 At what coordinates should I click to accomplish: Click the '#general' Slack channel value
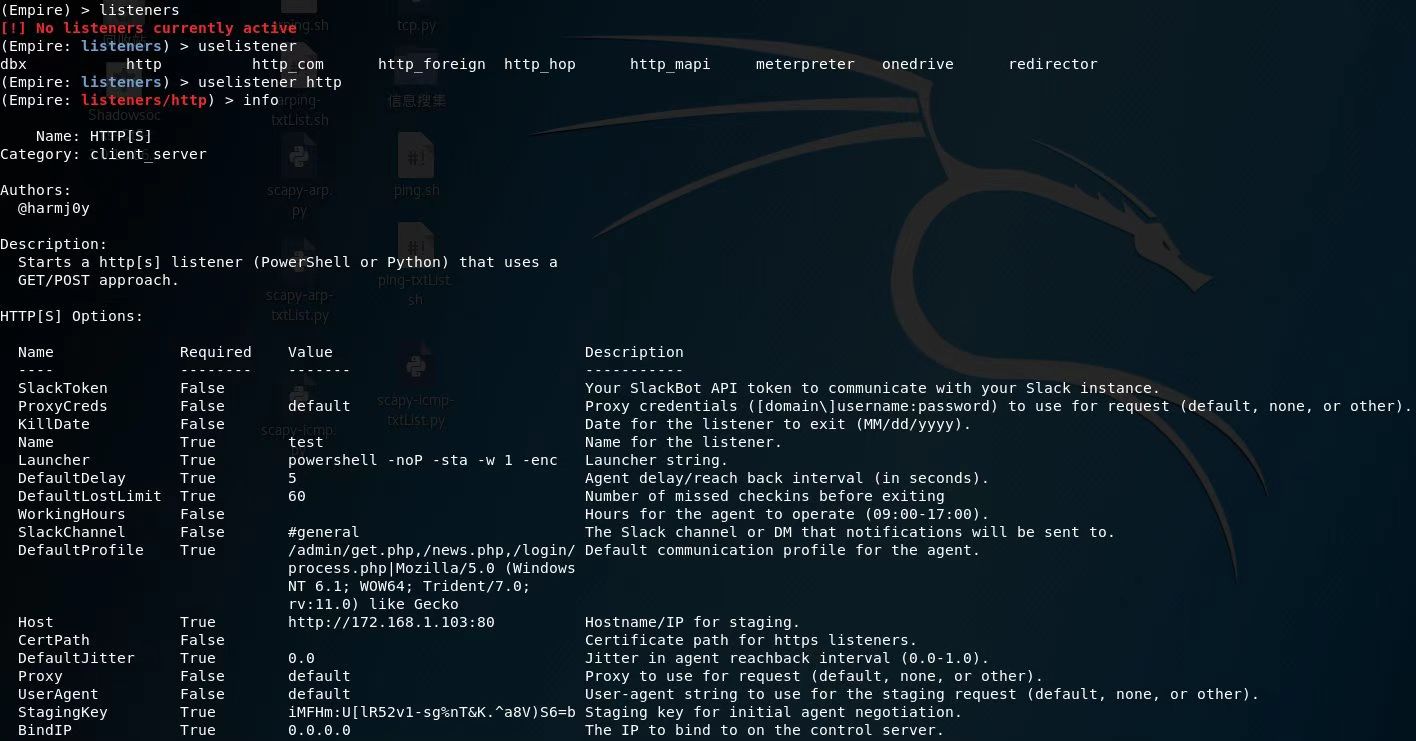coord(324,532)
